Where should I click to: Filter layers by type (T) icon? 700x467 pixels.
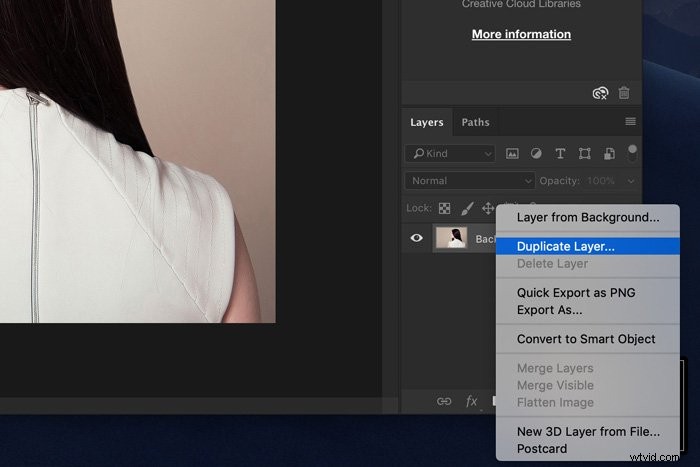560,154
